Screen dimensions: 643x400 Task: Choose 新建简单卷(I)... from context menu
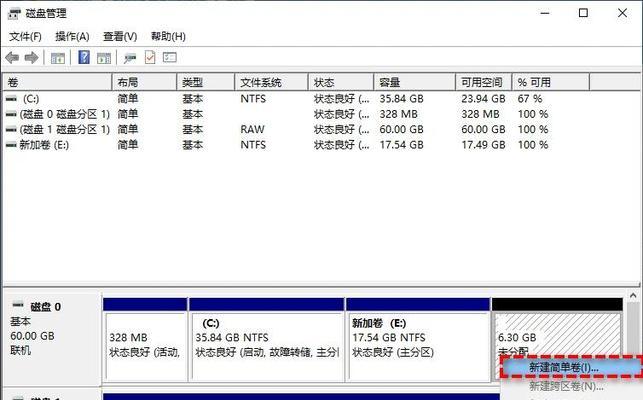572,367
